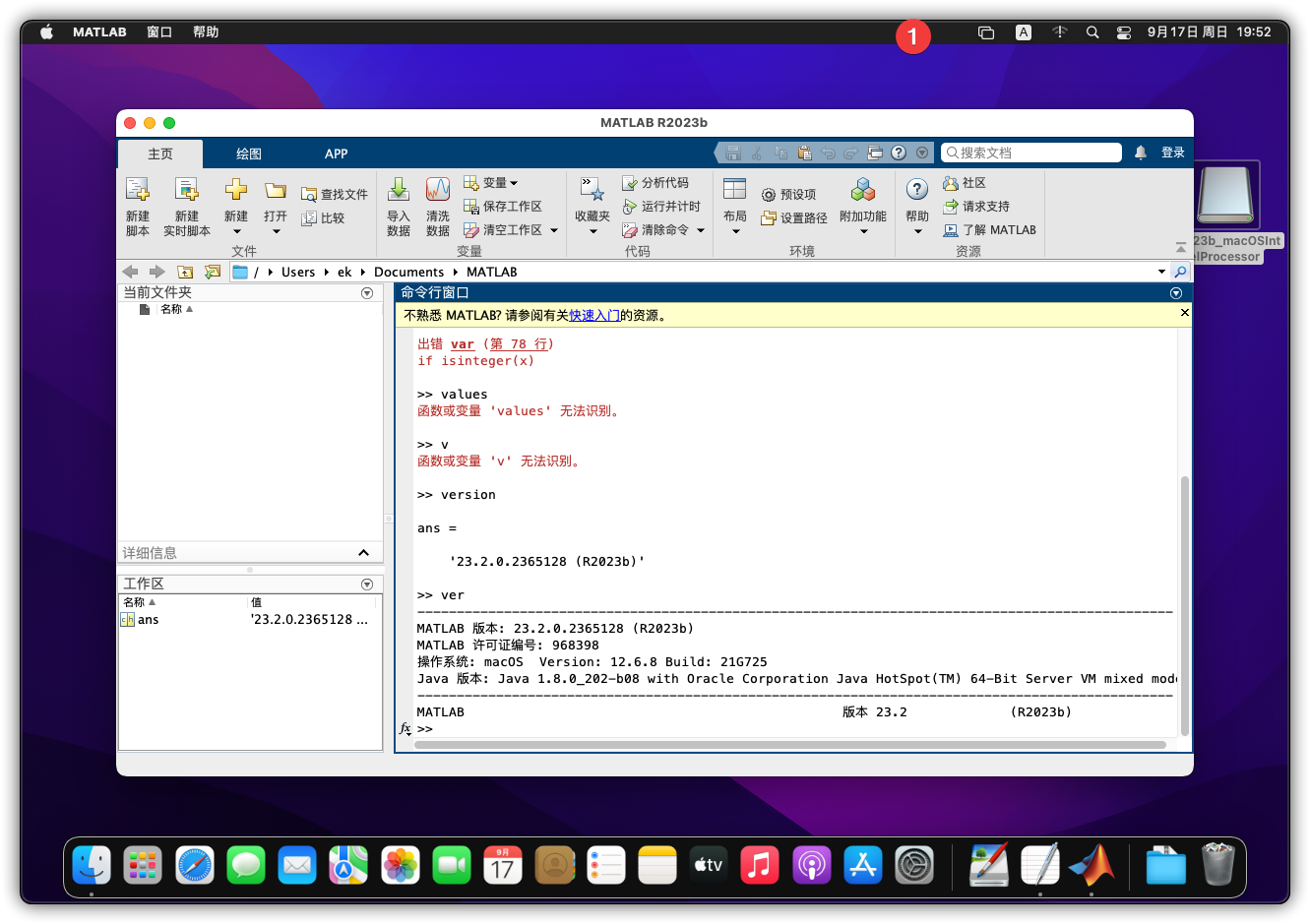Click the up-one-level folder icon
The height and width of the screenshot is (924, 1310).
[185, 272]
